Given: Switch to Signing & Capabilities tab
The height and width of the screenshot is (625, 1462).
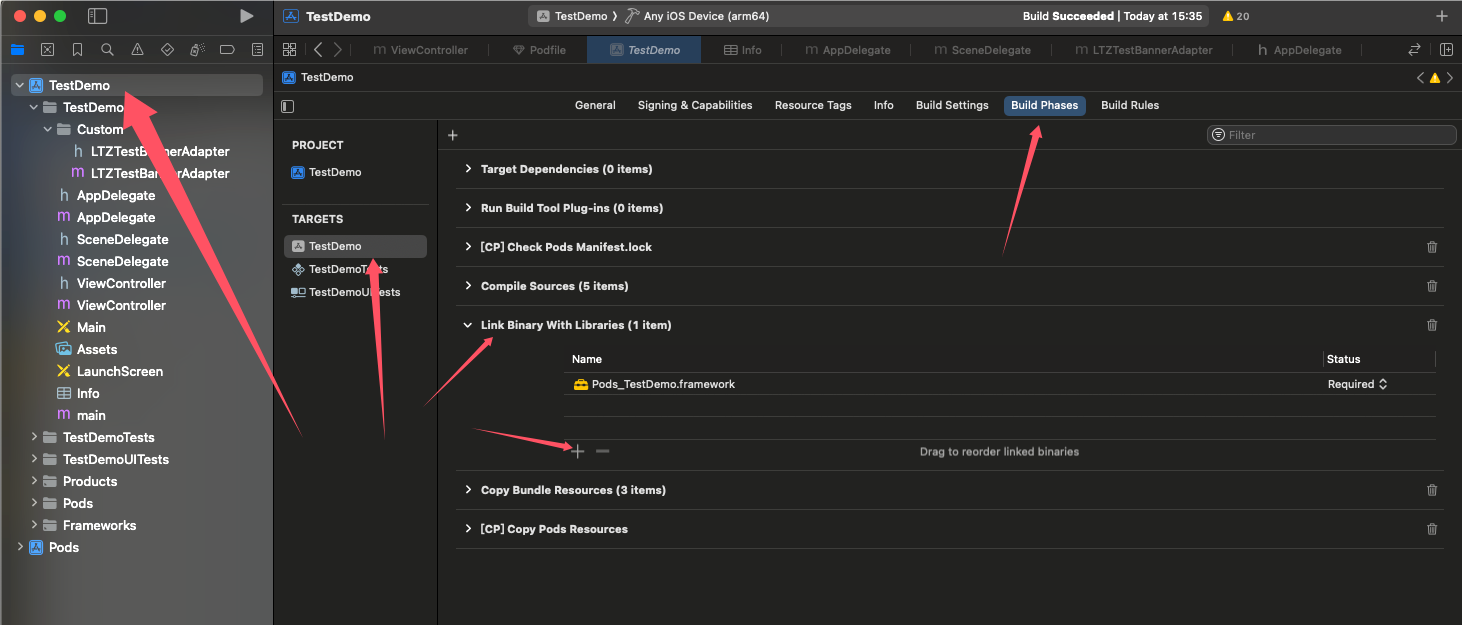Looking at the screenshot, I should [695, 105].
